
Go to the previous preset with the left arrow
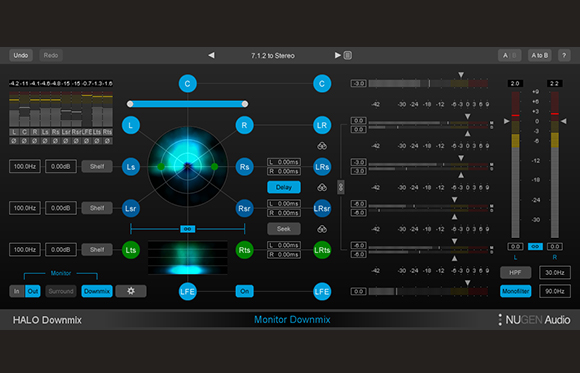211,55
